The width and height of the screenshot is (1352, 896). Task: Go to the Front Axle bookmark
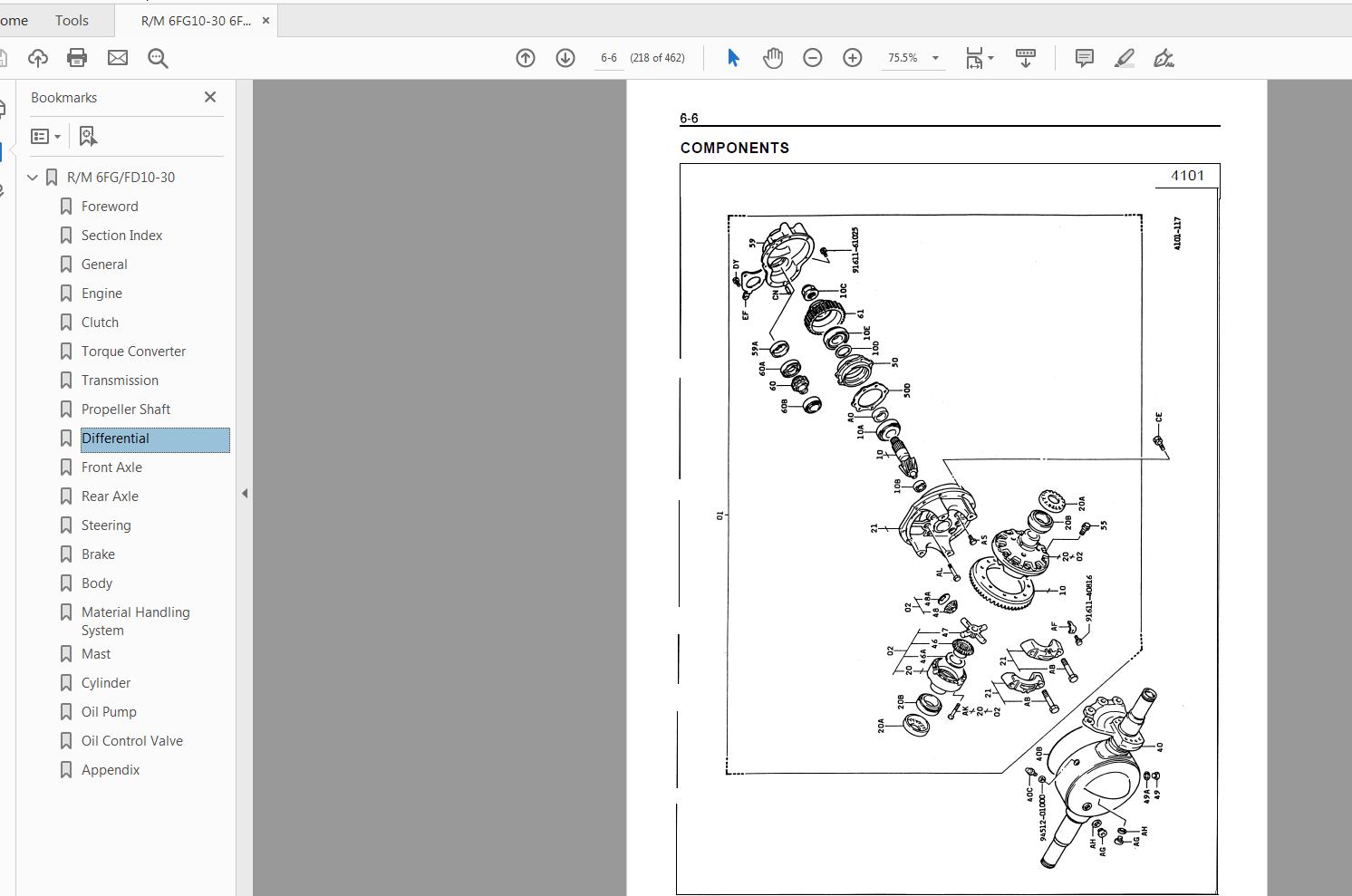111,467
